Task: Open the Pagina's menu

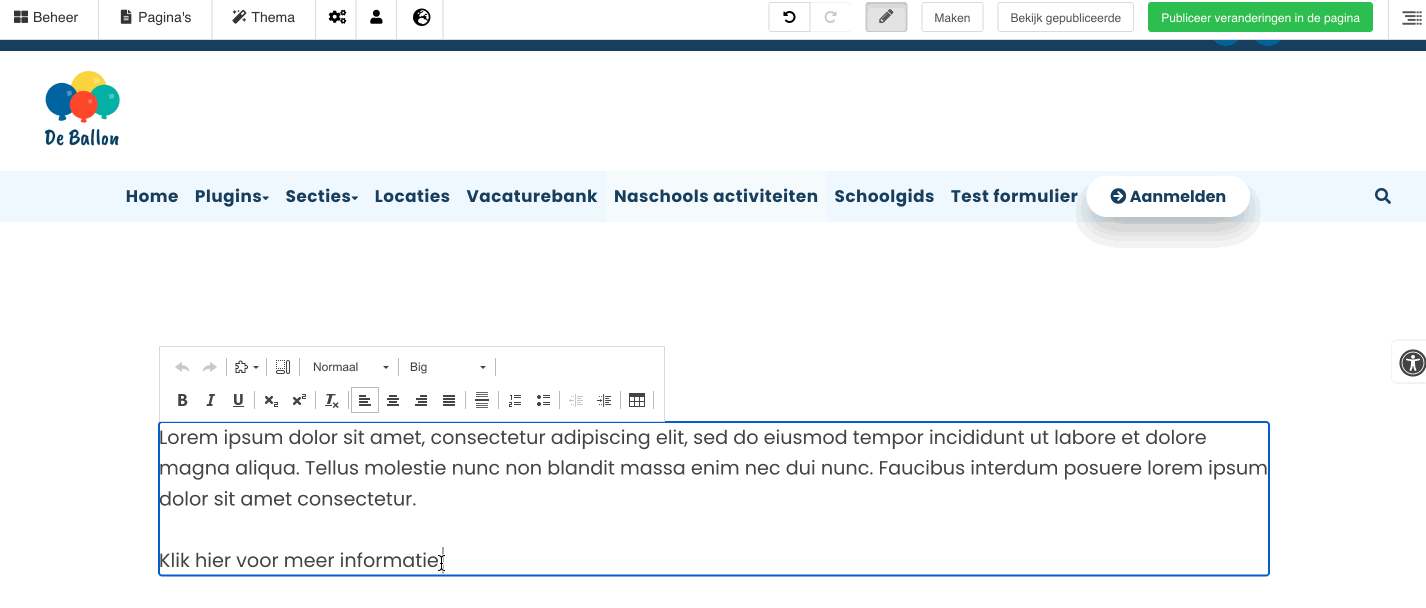Action: pos(155,17)
